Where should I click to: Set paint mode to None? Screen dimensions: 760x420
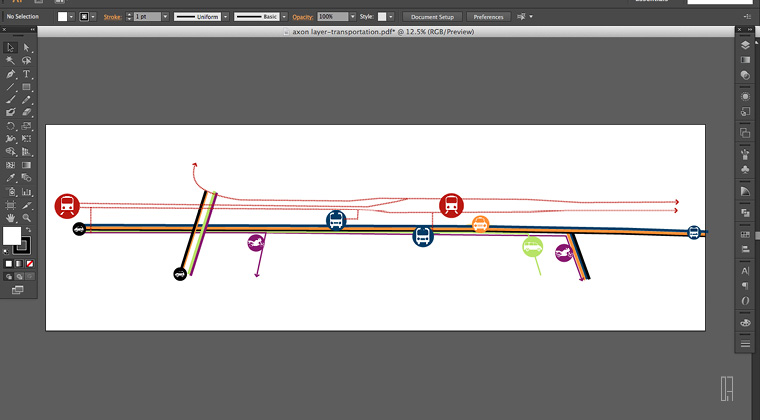(x=30, y=264)
